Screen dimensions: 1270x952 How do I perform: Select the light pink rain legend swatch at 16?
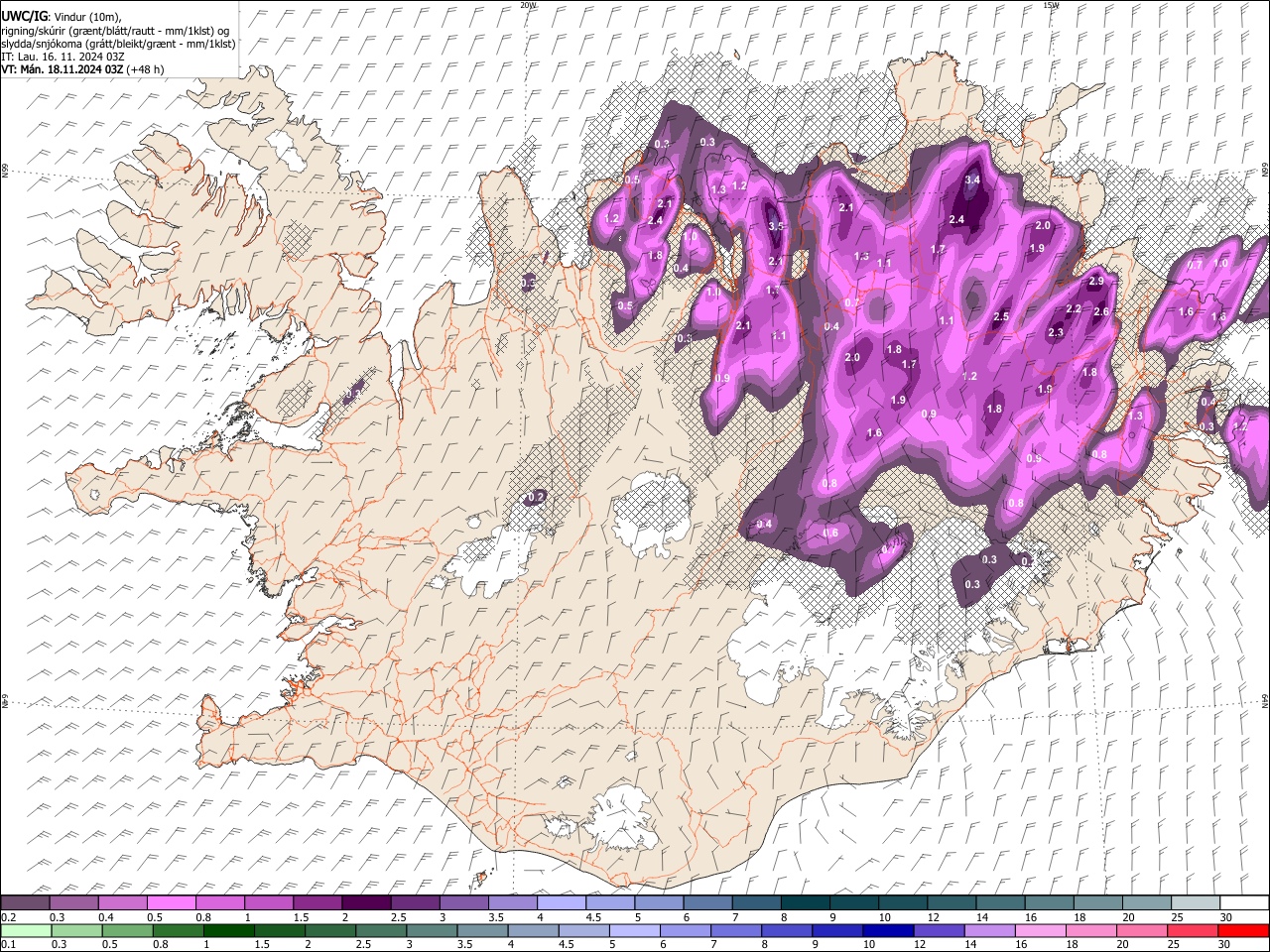(1041, 930)
